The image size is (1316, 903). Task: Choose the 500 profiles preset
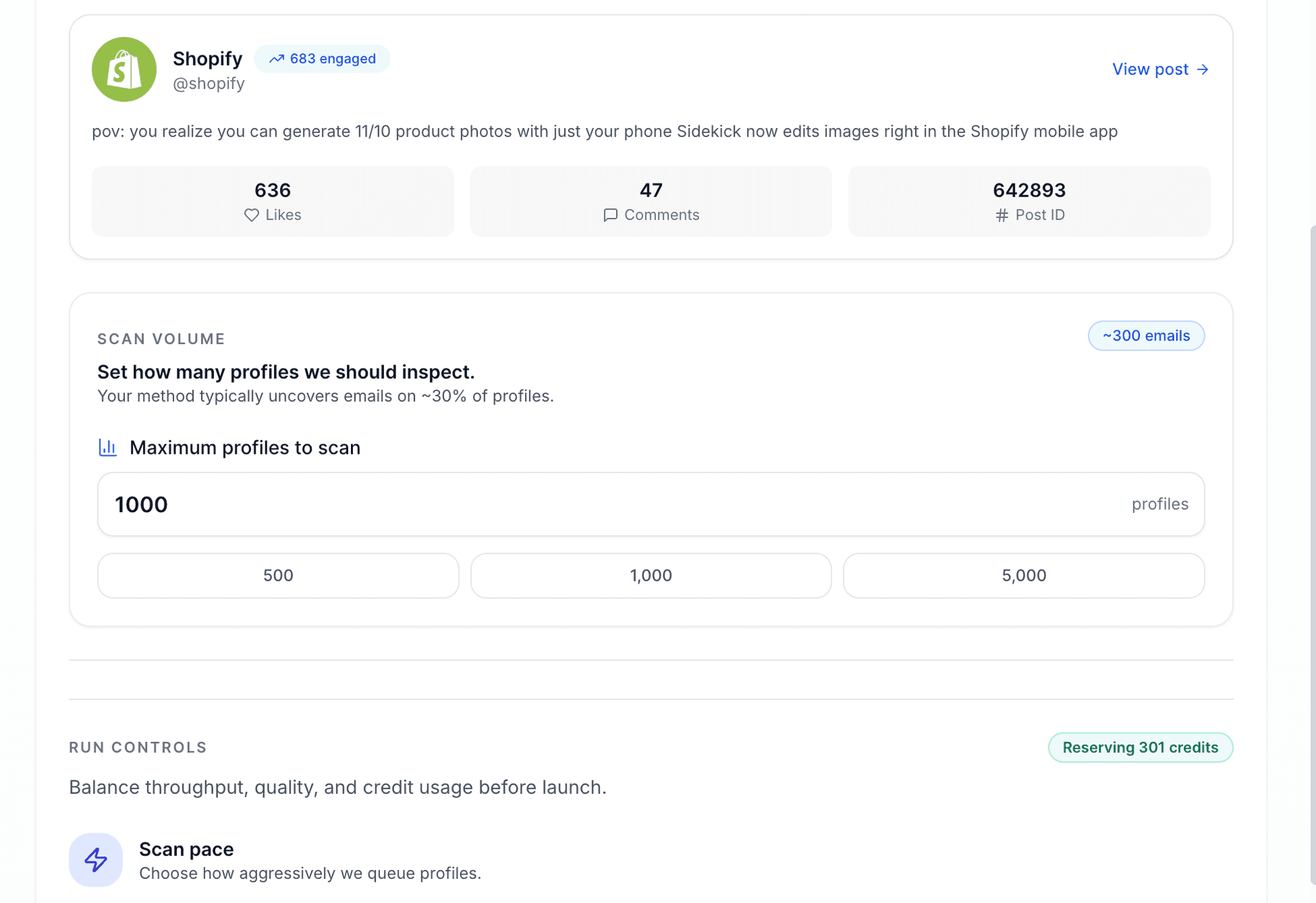coord(278,575)
